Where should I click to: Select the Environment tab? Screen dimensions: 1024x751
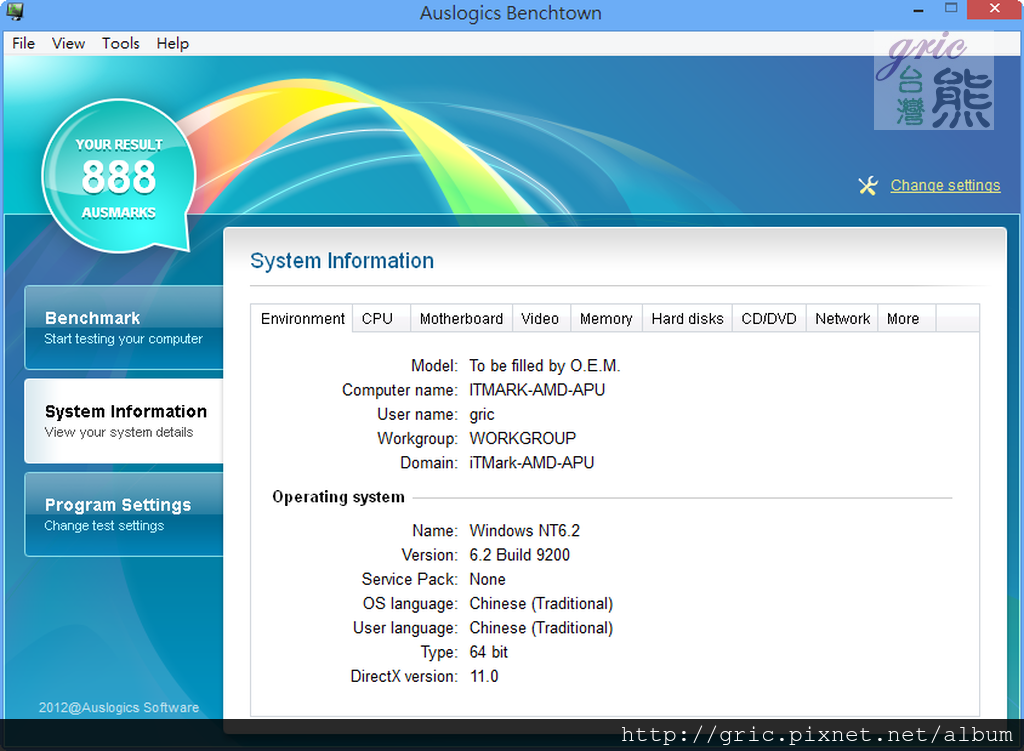click(x=302, y=318)
